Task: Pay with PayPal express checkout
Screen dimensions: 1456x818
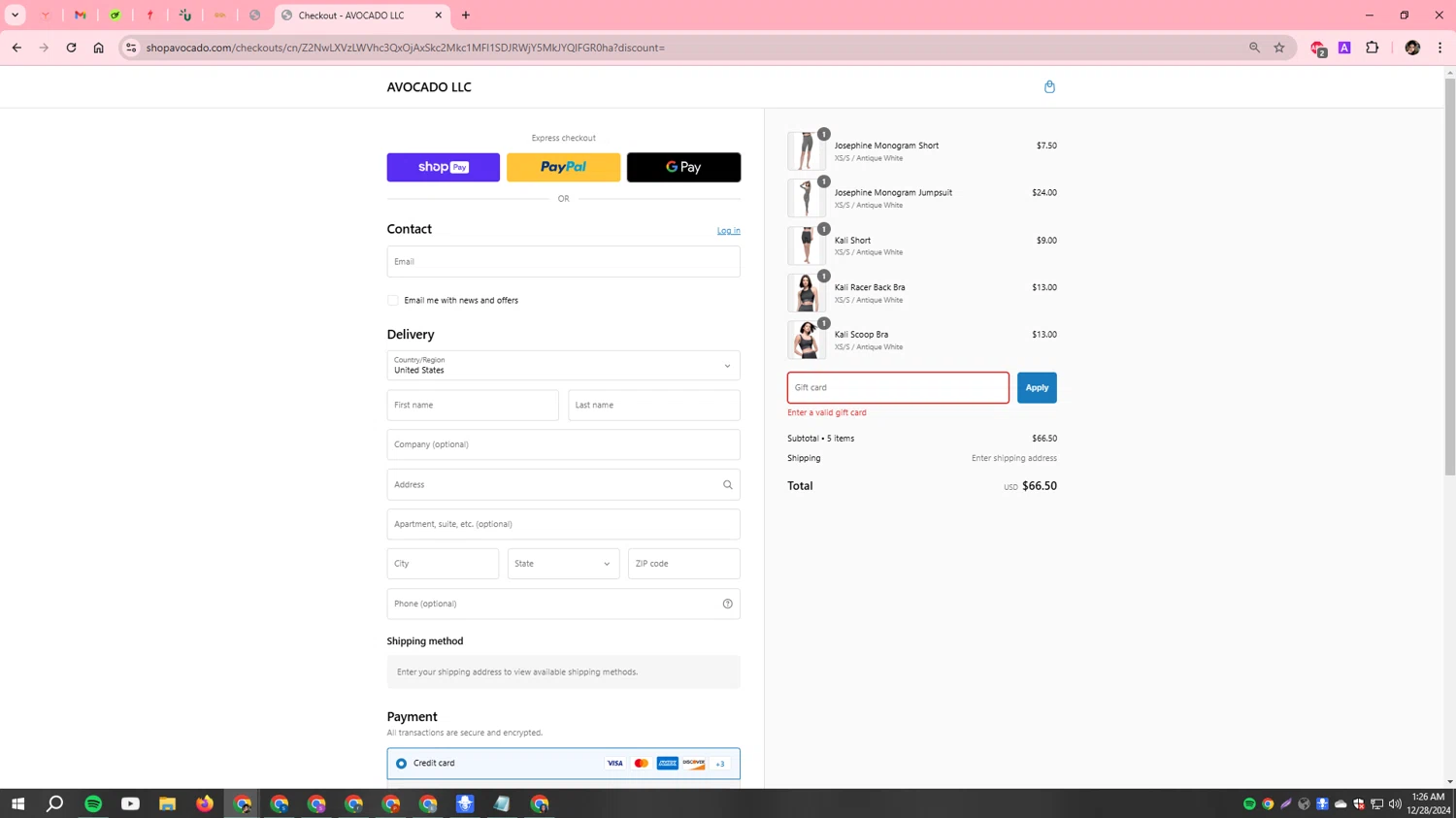Action: (563, 167)
